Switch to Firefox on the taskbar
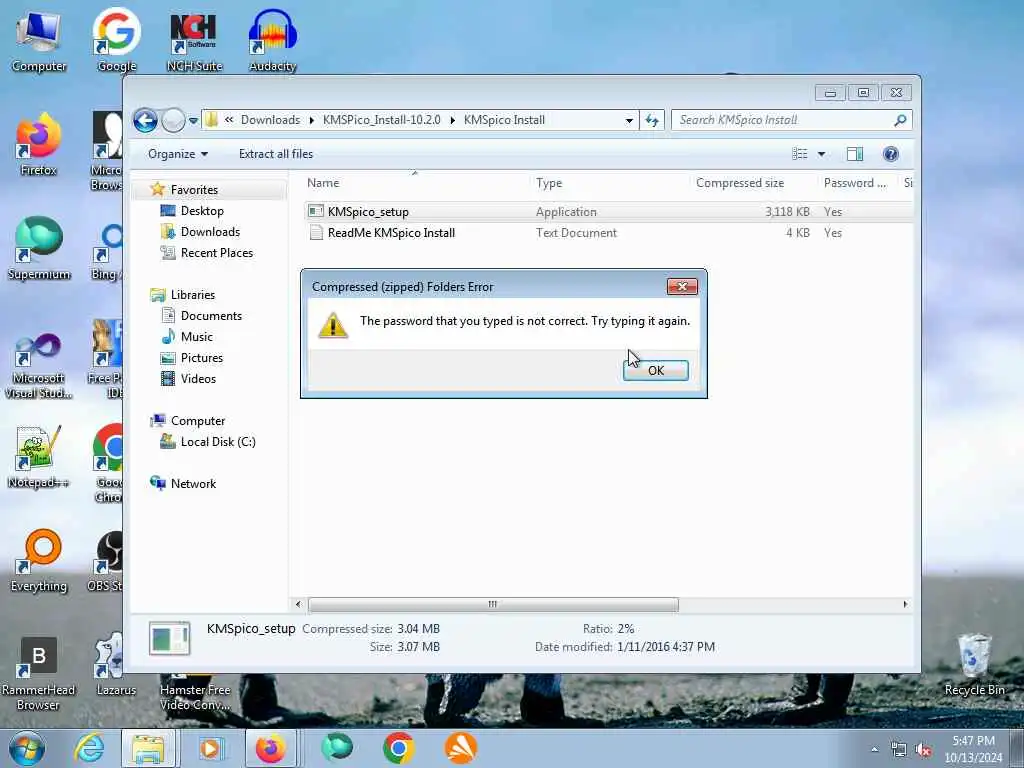Viewport: 1024px width, 768px height. (270, 748)
